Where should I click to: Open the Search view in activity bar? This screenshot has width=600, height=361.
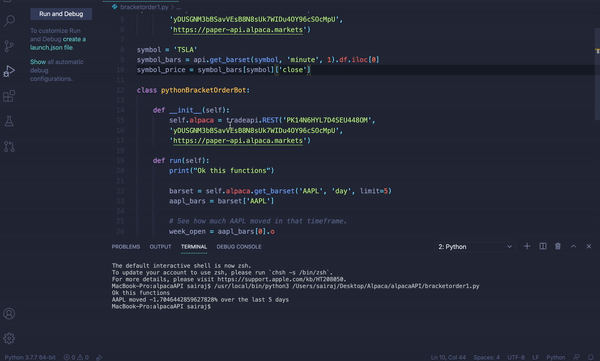pyautogui.click(x=9, y=20)
